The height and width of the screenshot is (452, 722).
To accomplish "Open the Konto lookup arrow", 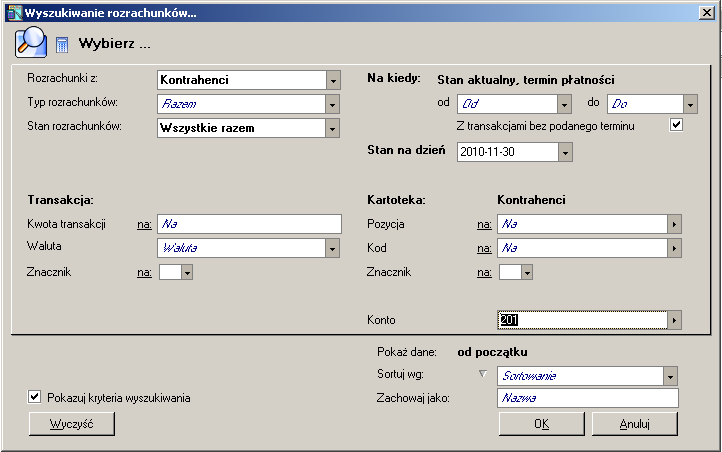I will [675, 320].
